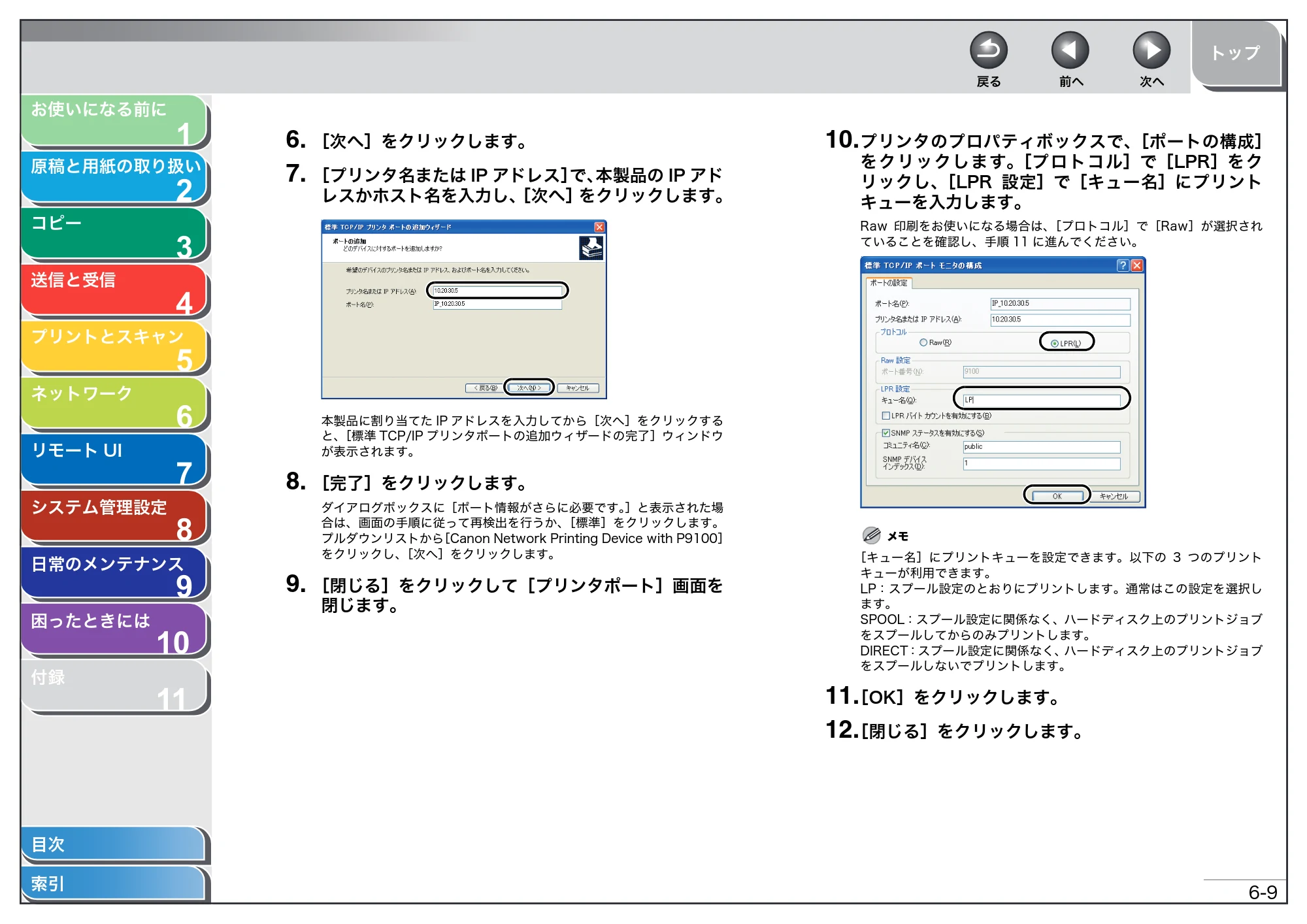This screenshot has width=1307, height=924.
Task: Click キャンセル in the port monitor dialog
Action: [x=1114, y=497]
